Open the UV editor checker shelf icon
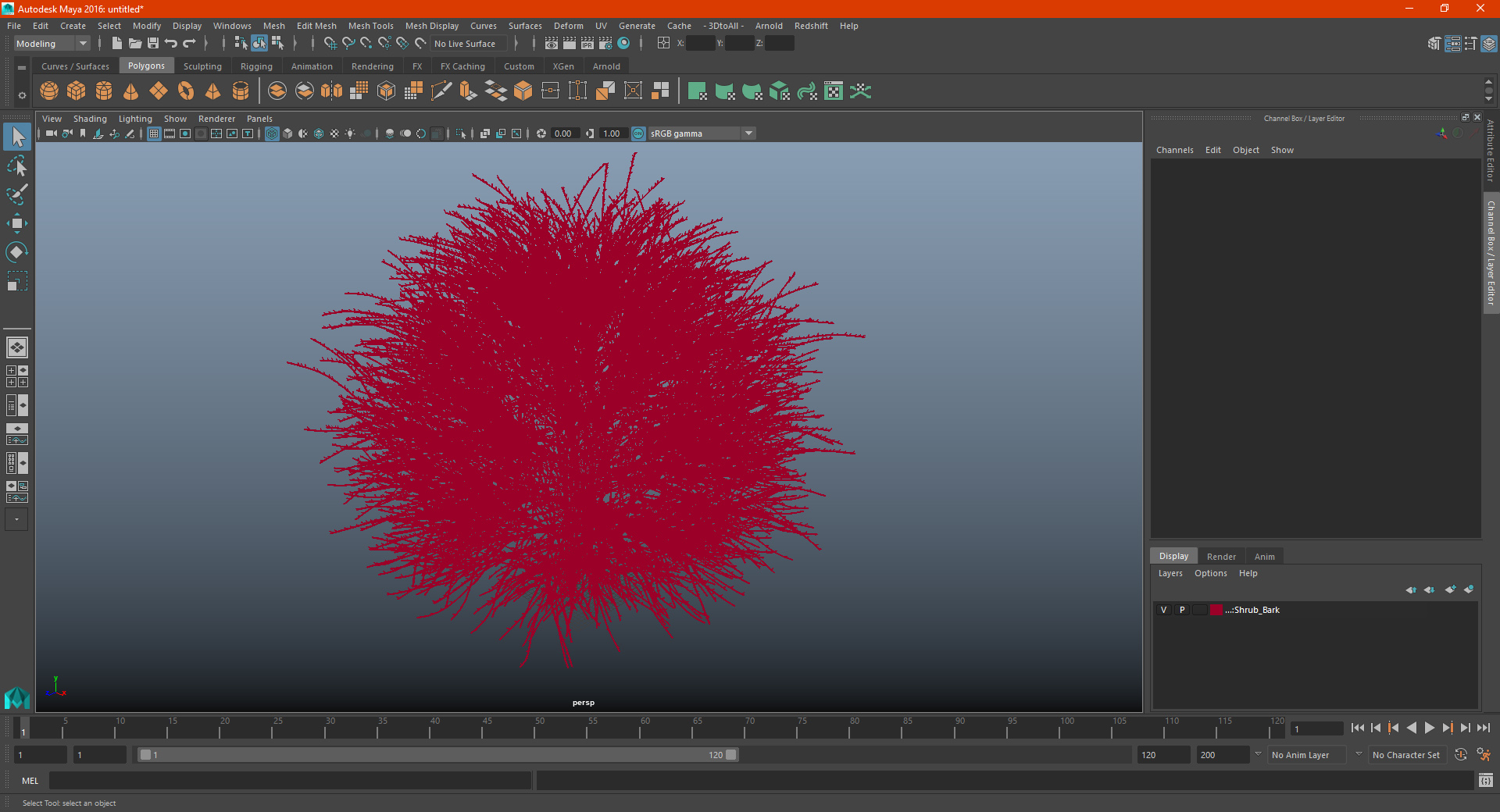This screenshot has height=812, width=1500. click(x=834, y=91)
